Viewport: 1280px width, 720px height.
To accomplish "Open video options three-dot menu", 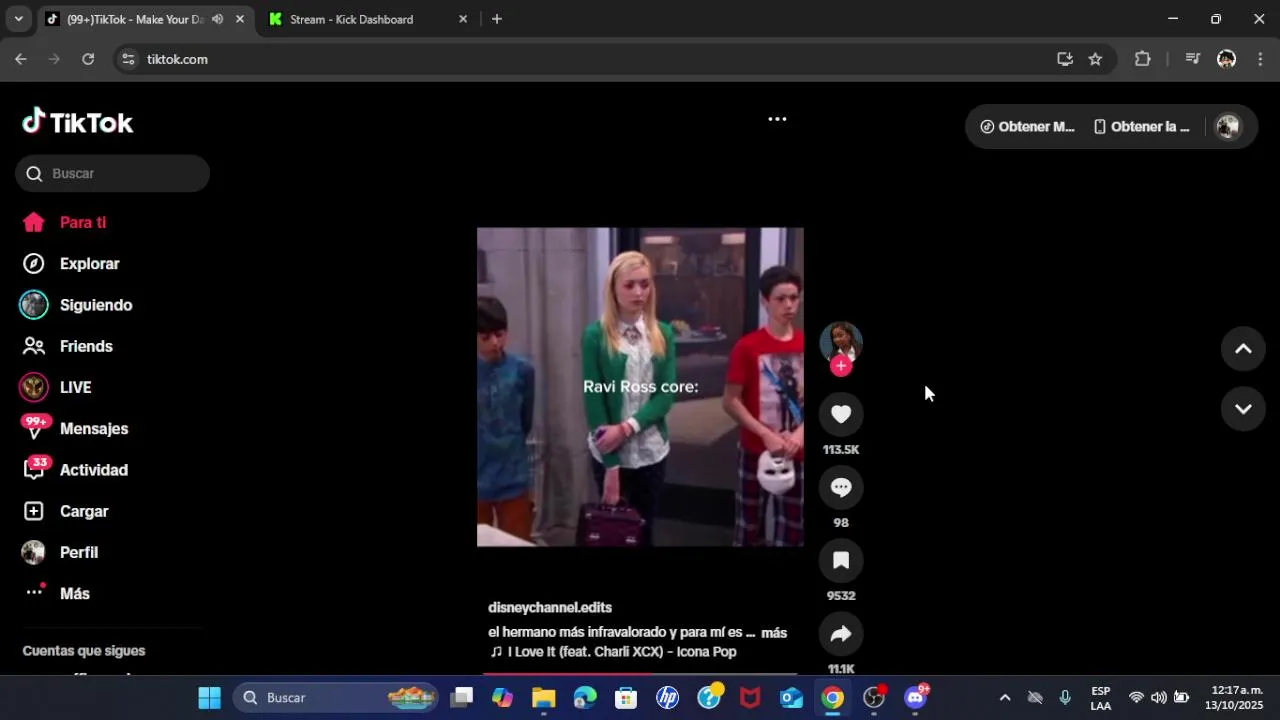I will pyautogui.click(x=777, y=119).
